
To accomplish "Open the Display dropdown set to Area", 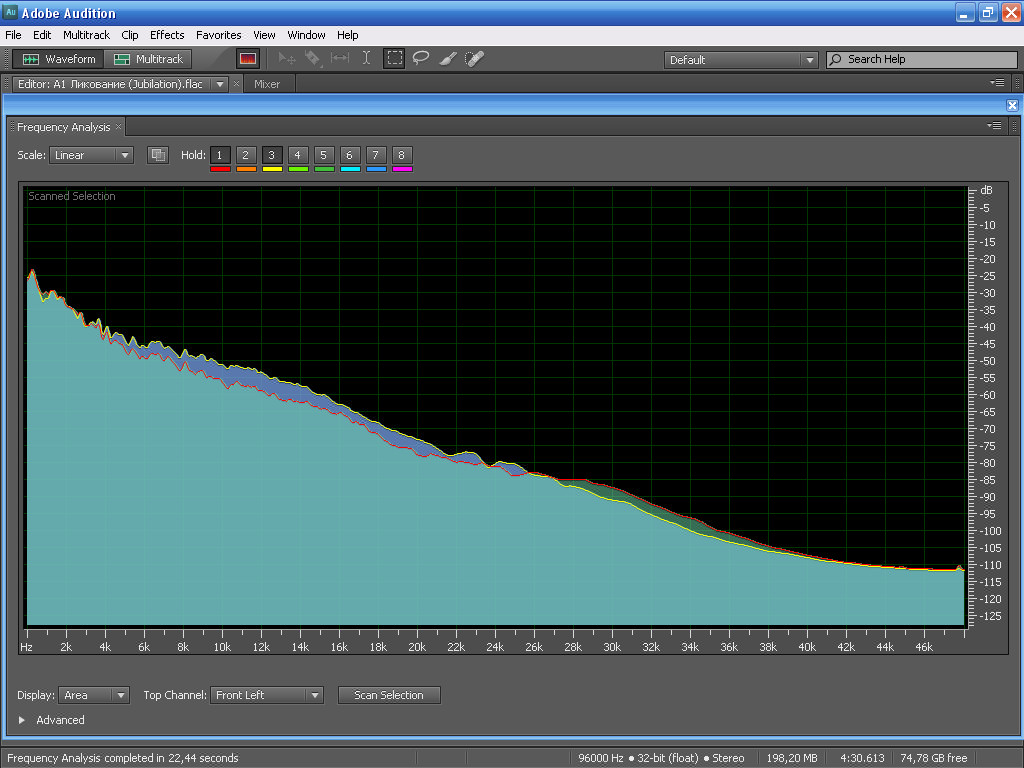I will (94, 695).
